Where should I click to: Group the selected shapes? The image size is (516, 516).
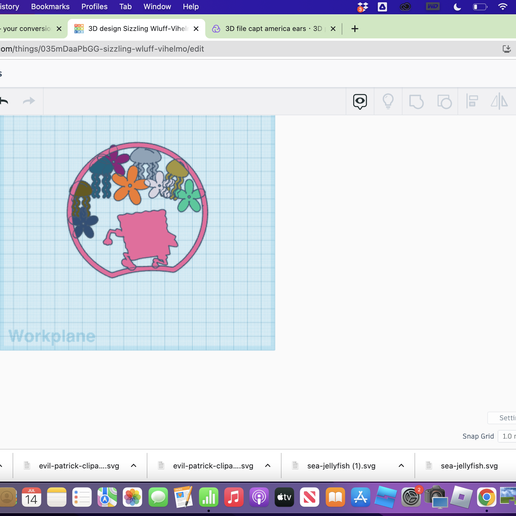pos(416,101)
